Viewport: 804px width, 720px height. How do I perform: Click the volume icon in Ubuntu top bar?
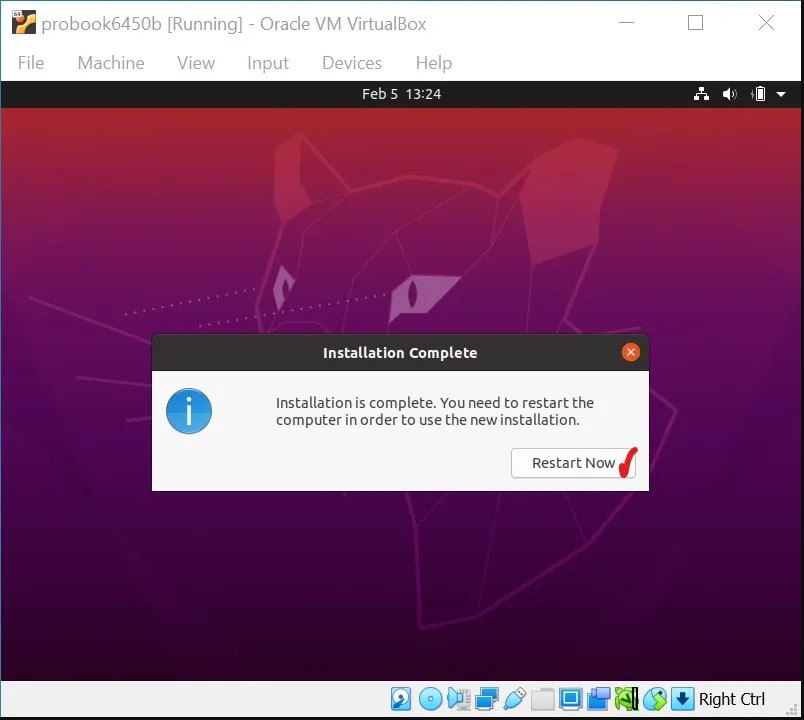730,94
